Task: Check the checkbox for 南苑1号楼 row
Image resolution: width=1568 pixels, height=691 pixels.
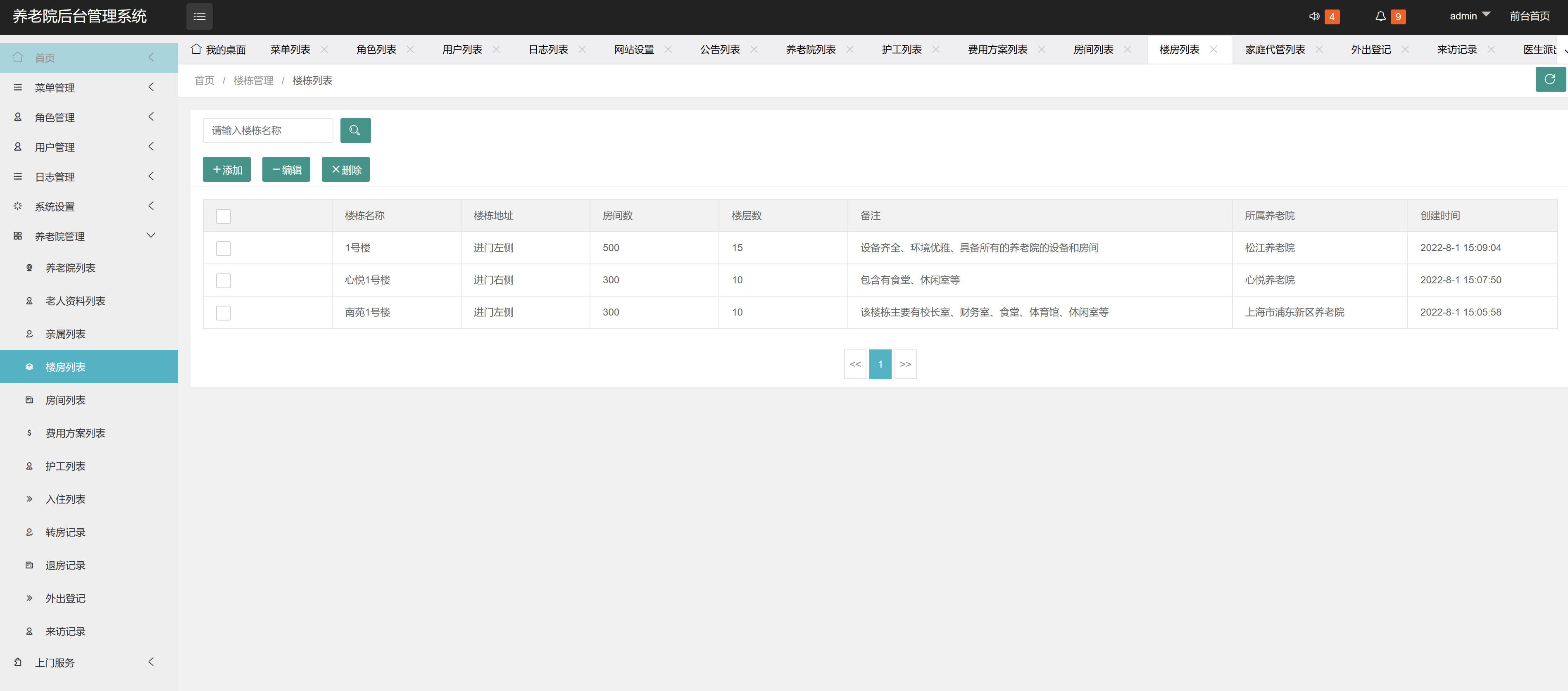Action: 224,313
